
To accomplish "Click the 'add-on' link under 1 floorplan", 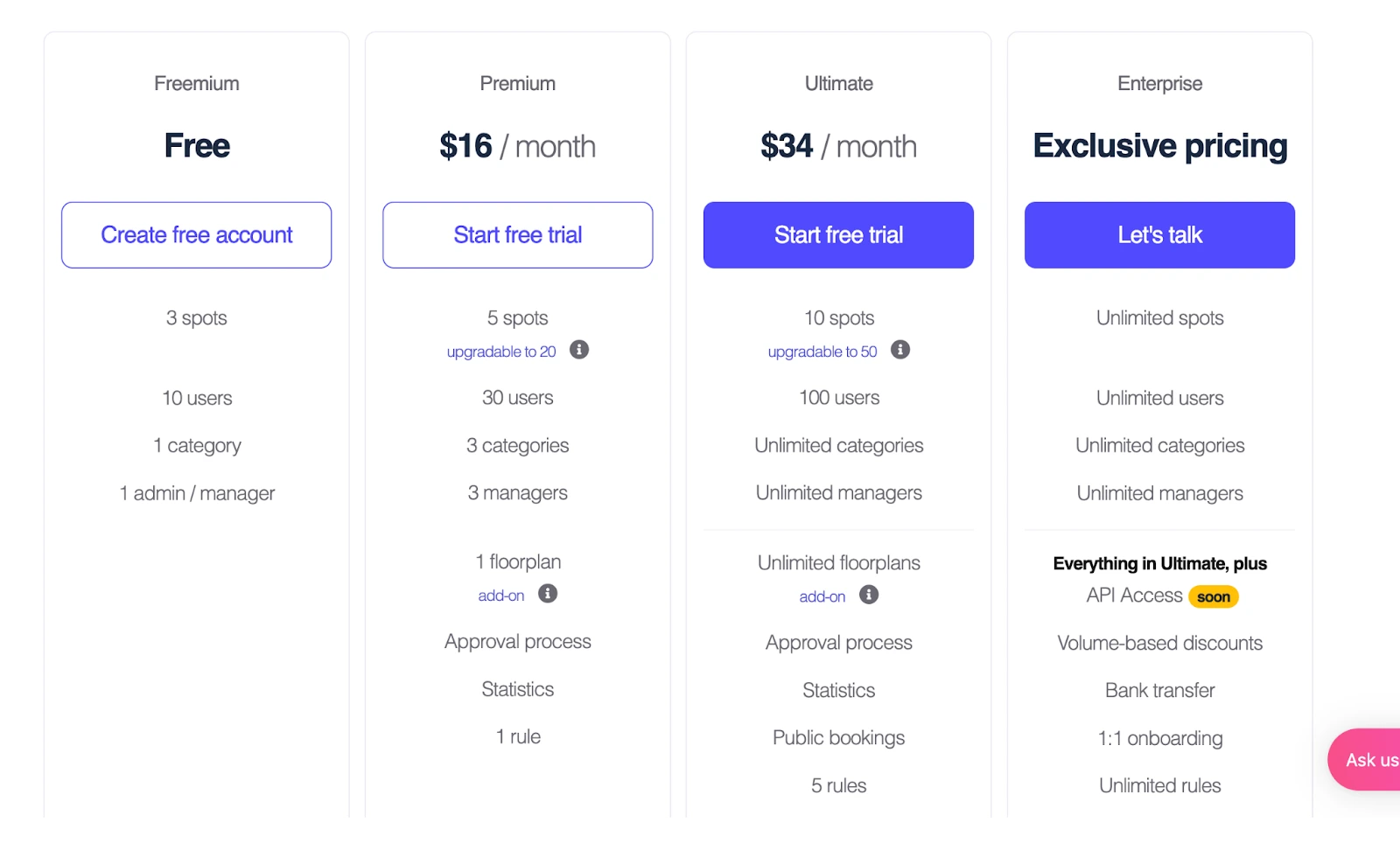I will pos(501,596).
